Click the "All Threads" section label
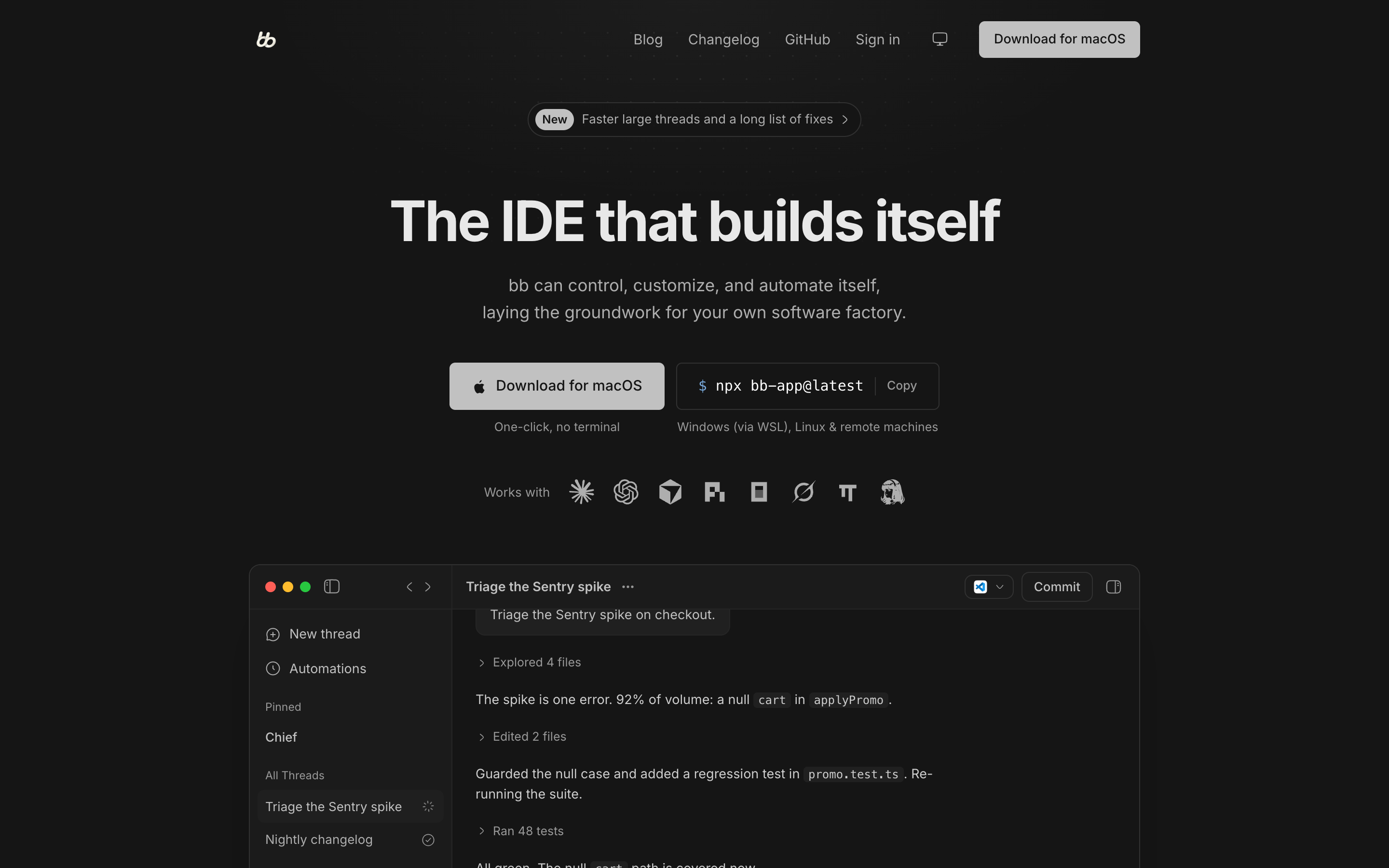This screenshot has width=1389, height=868. click(x=295, y=775)
